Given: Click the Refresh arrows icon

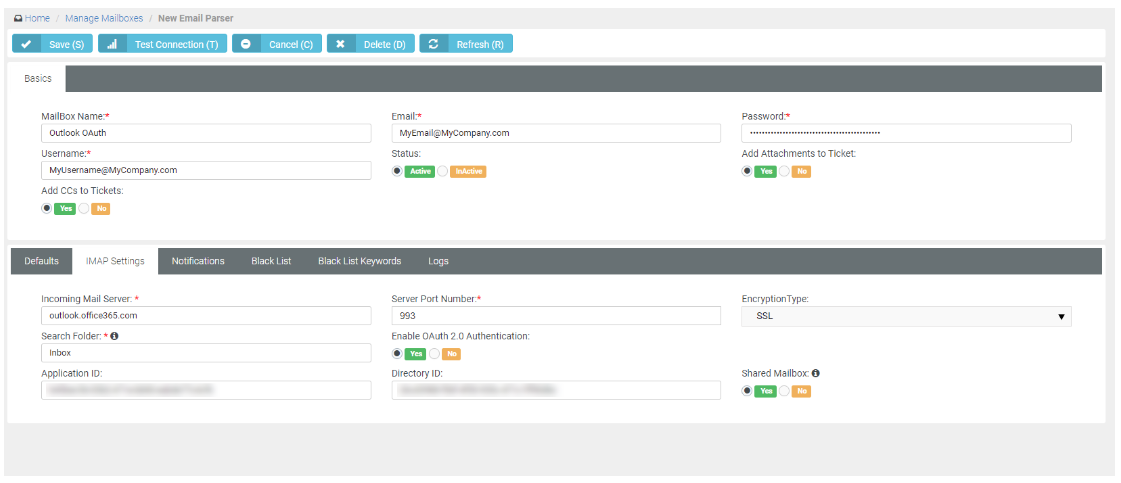Looking at the screenshot, I should [x=433, y=44].
